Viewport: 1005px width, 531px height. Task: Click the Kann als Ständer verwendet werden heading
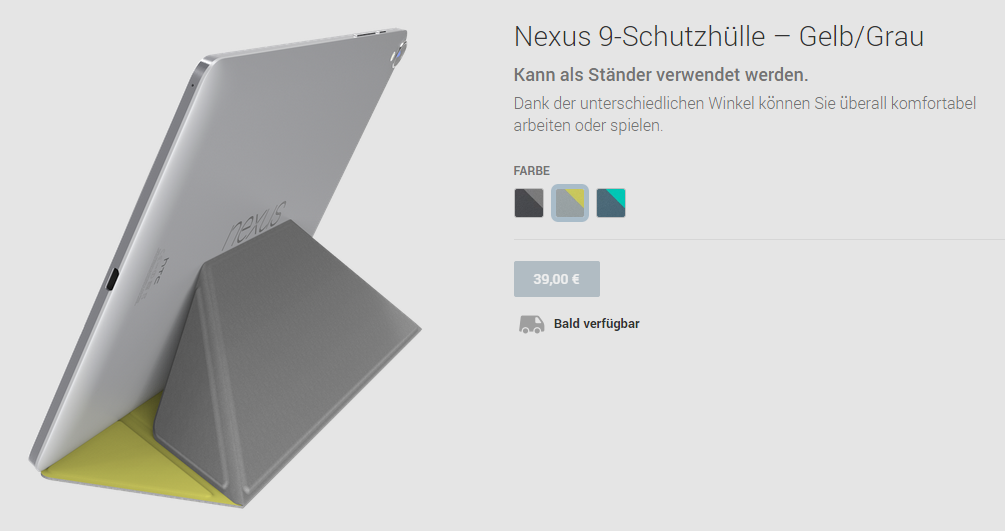661,75
